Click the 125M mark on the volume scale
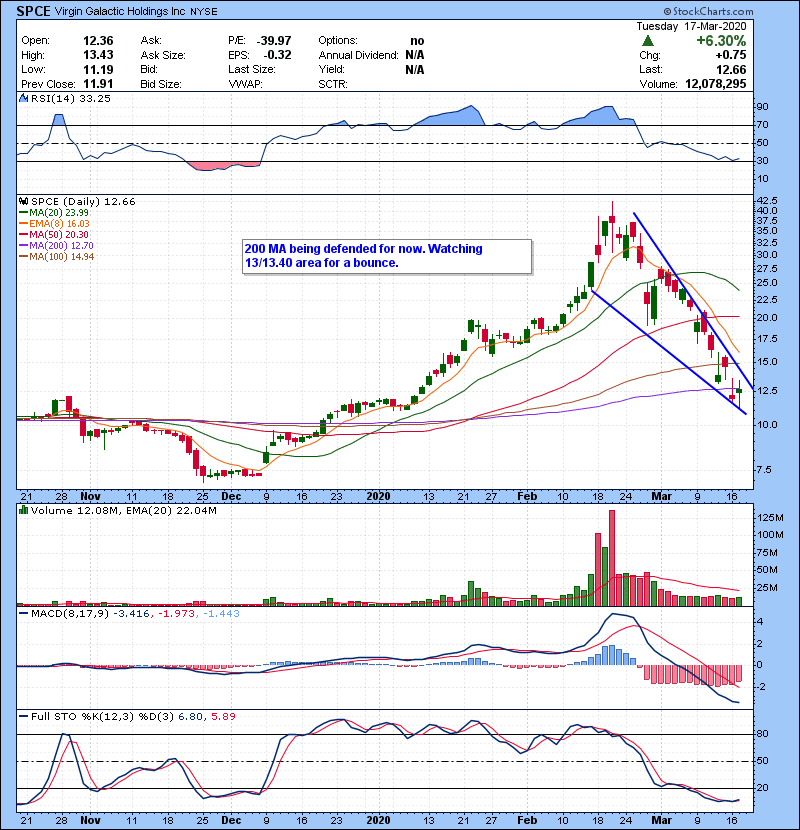The width and height of the screenshot is (800, 830). 770,518
